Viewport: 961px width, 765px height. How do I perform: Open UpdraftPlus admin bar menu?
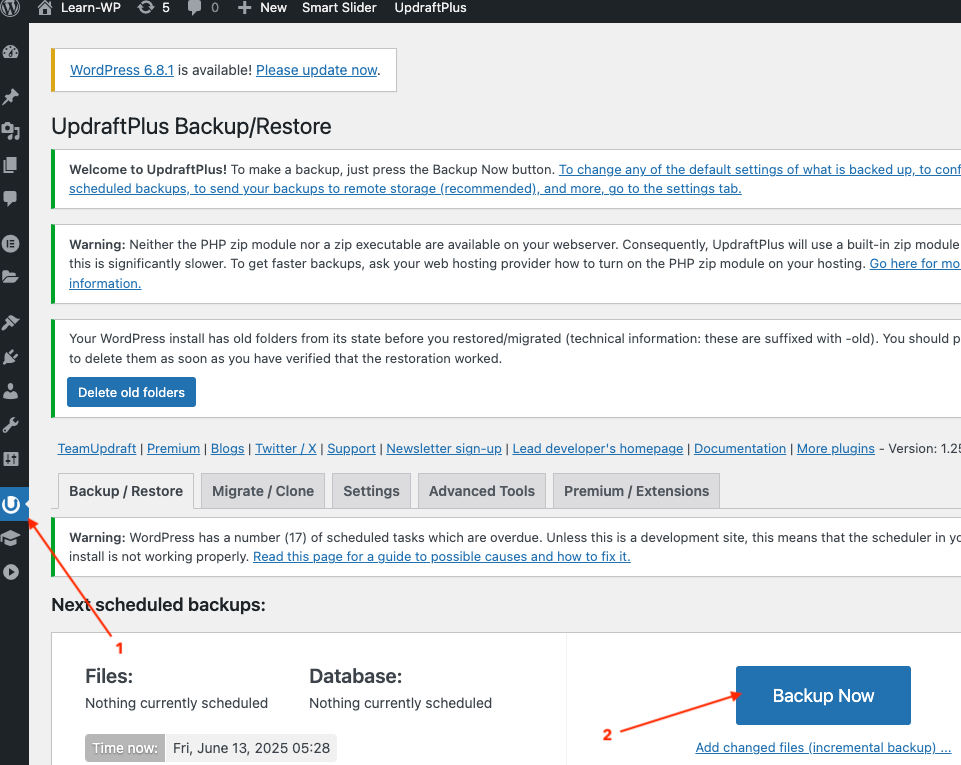(x=430, y=7)
